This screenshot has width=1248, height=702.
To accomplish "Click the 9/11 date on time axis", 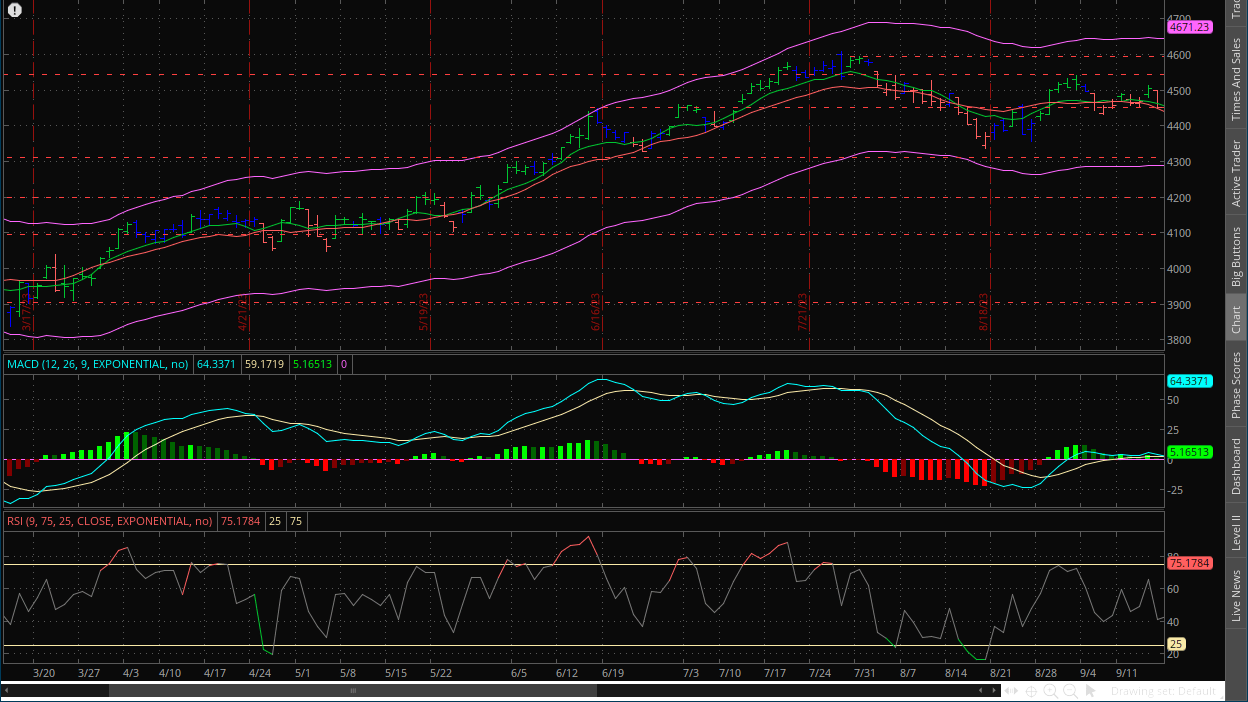I will click(1128, 674).
